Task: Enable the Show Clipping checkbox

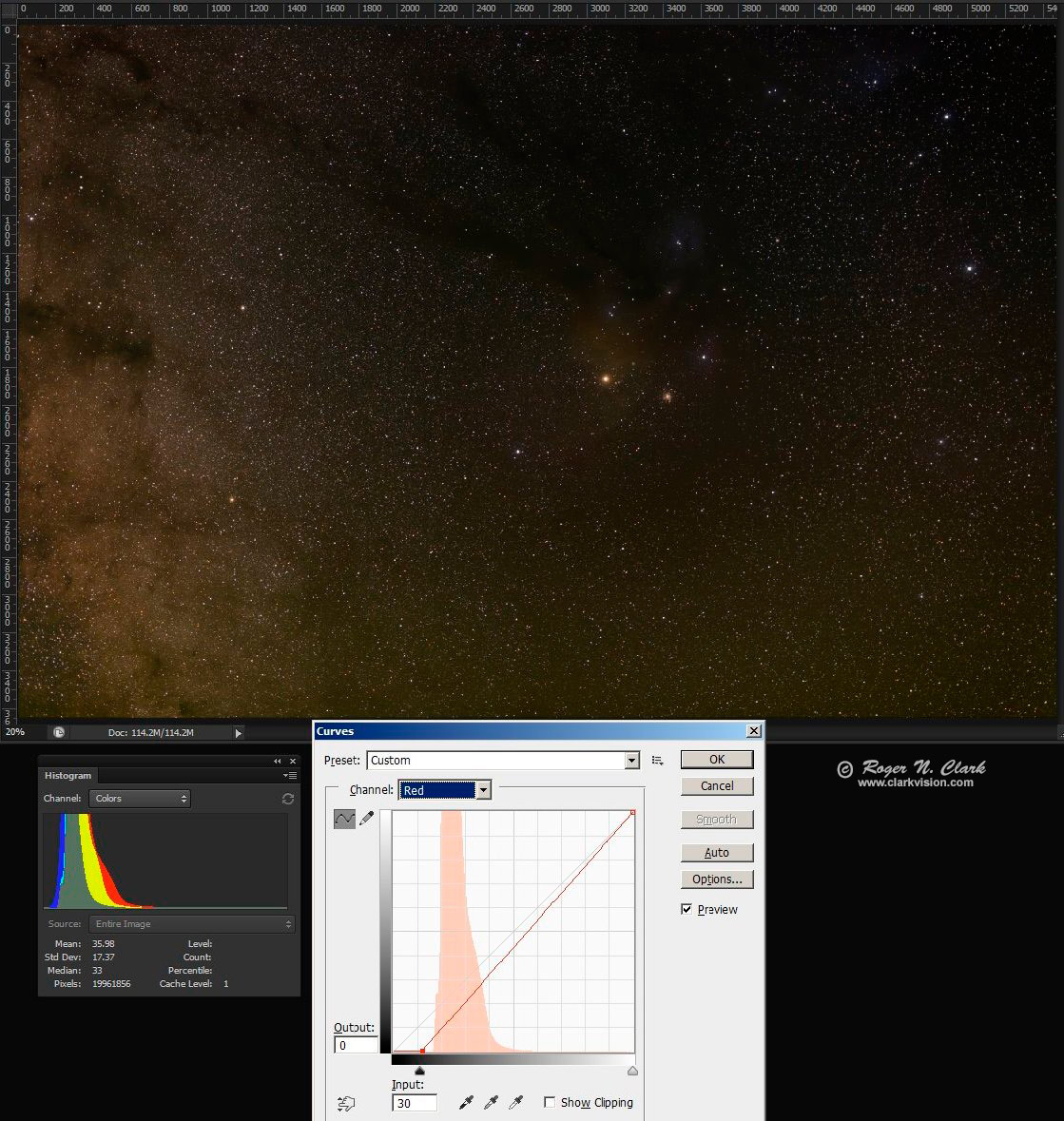Action: click(x=550, y=1102)
